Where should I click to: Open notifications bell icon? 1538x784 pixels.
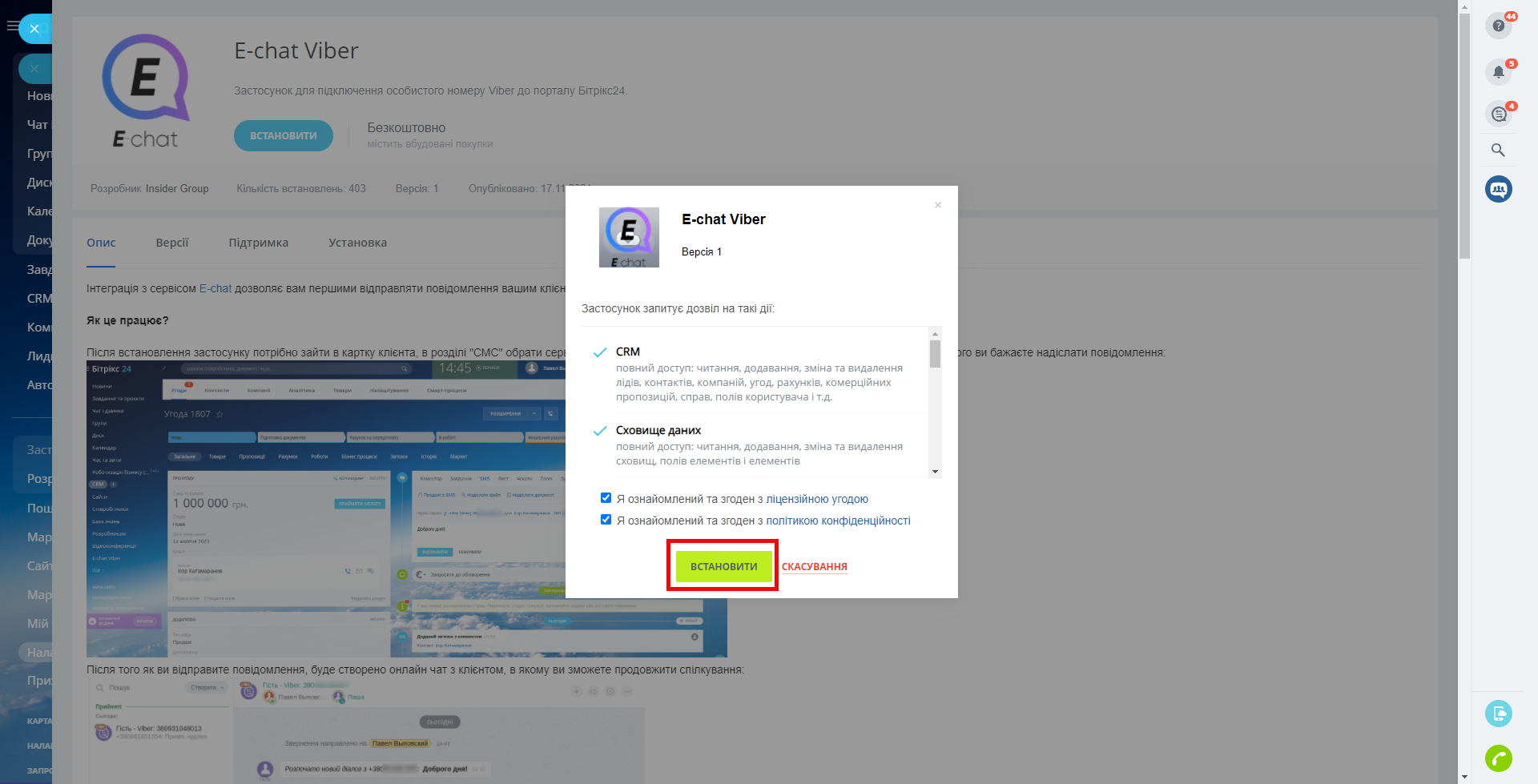(1499, 71)
